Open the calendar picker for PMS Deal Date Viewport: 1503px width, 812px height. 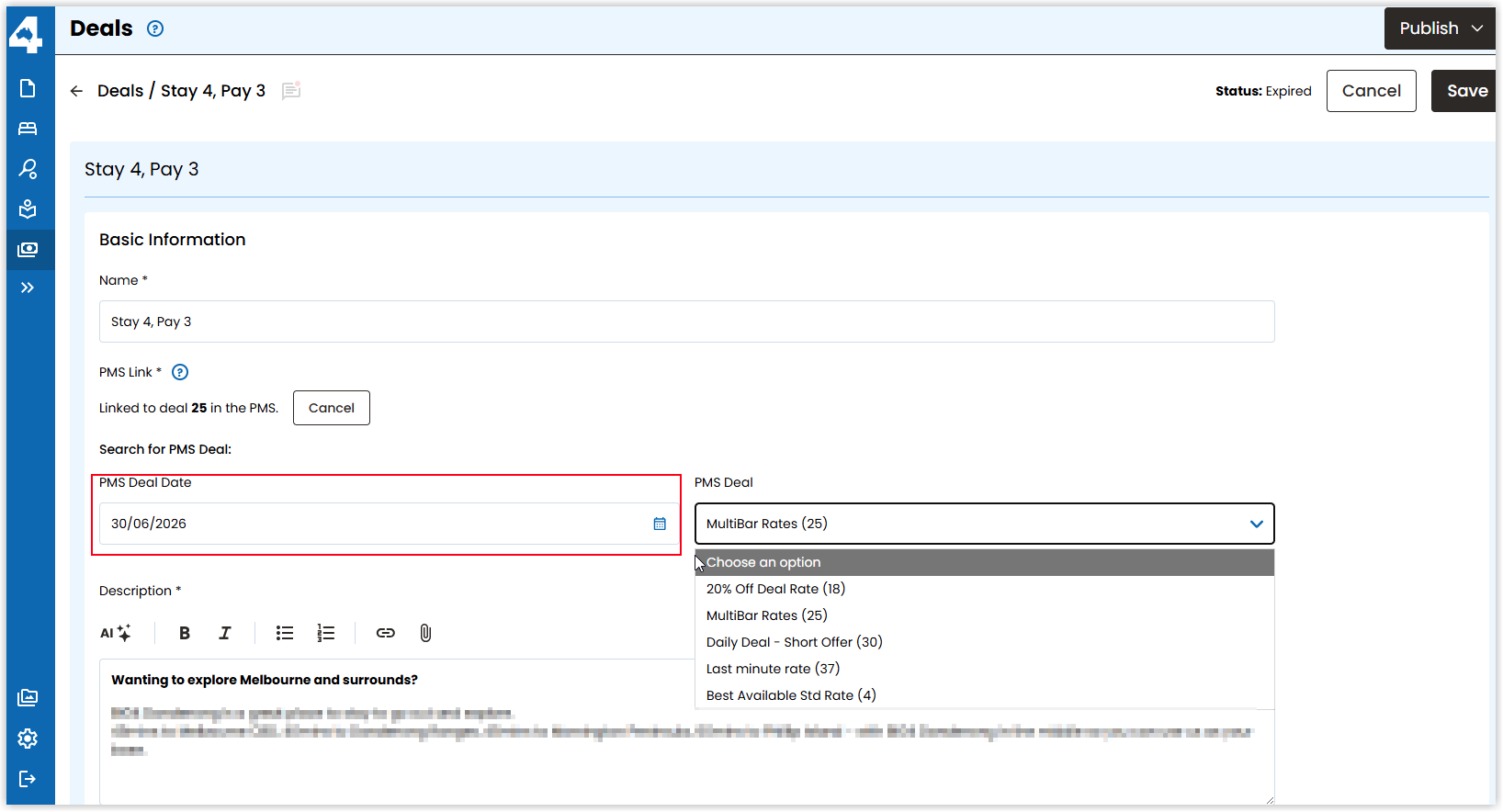(660, 524)
